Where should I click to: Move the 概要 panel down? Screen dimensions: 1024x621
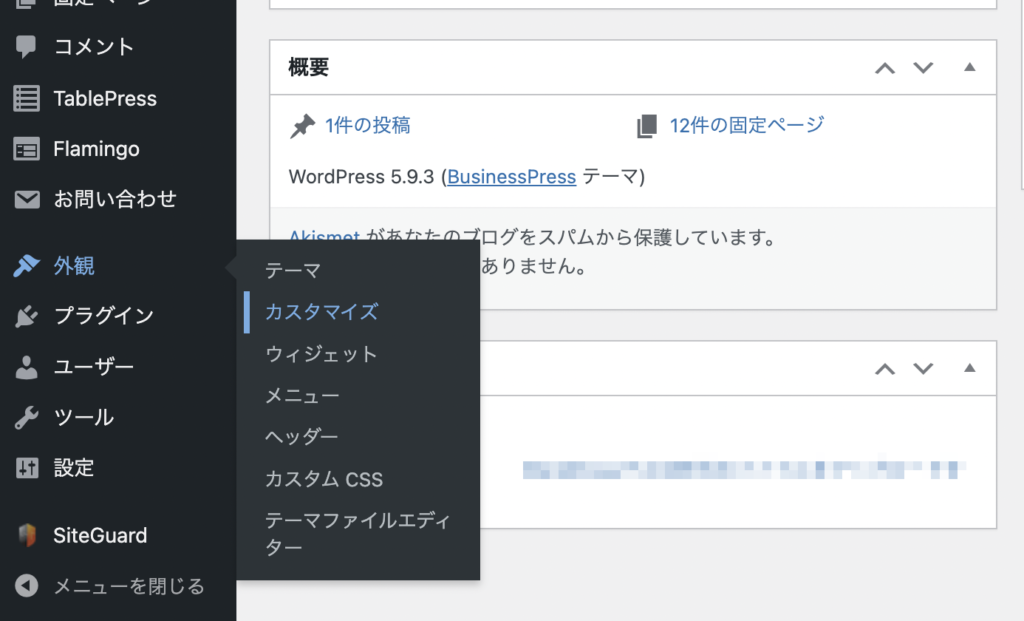[923, 68]
